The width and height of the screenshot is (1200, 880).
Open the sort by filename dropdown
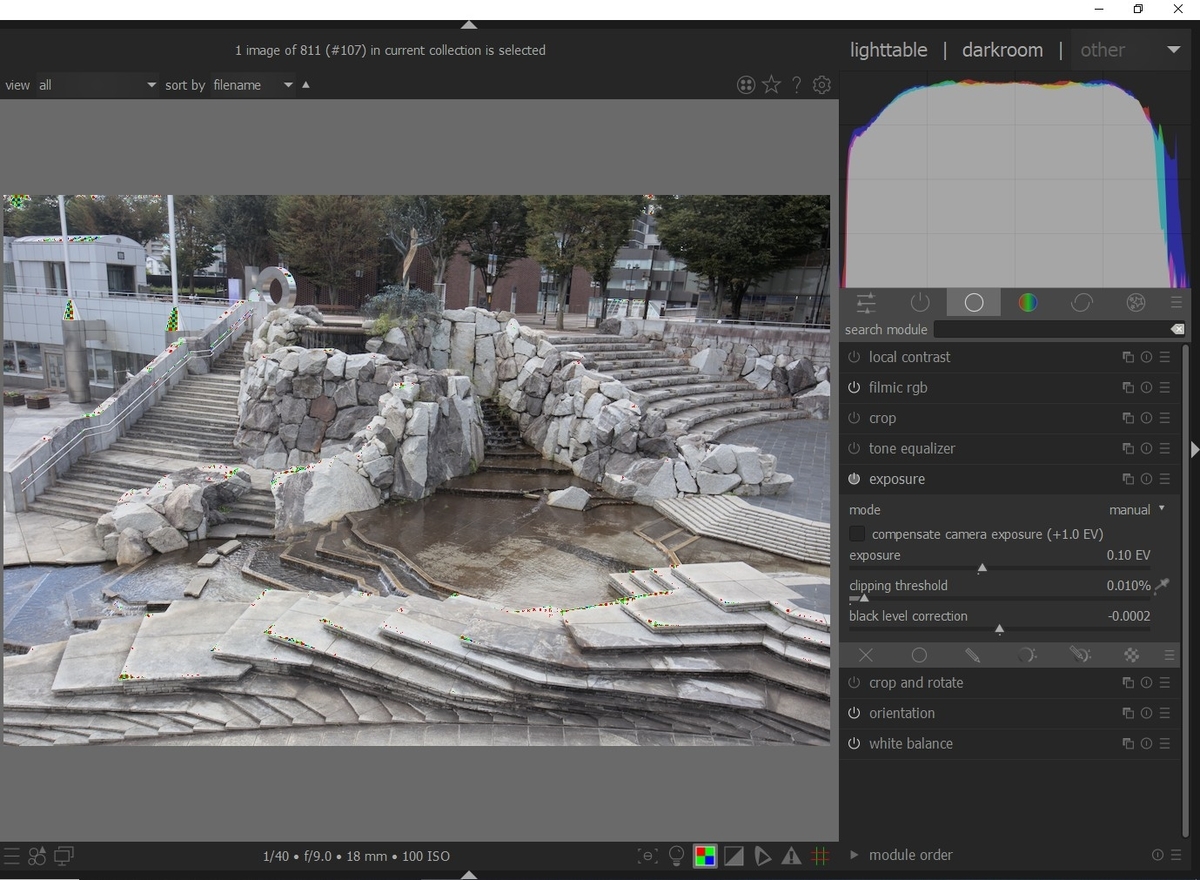[x=252, y=85]
